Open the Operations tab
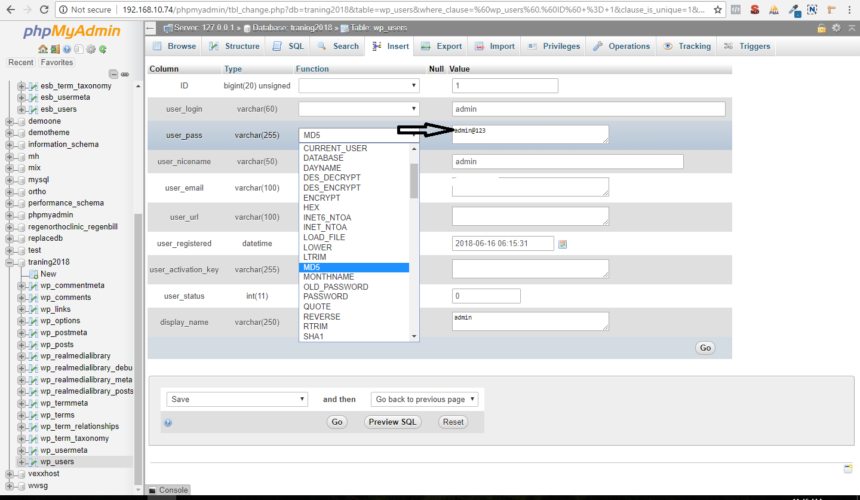860x500 pixels. 621,46
